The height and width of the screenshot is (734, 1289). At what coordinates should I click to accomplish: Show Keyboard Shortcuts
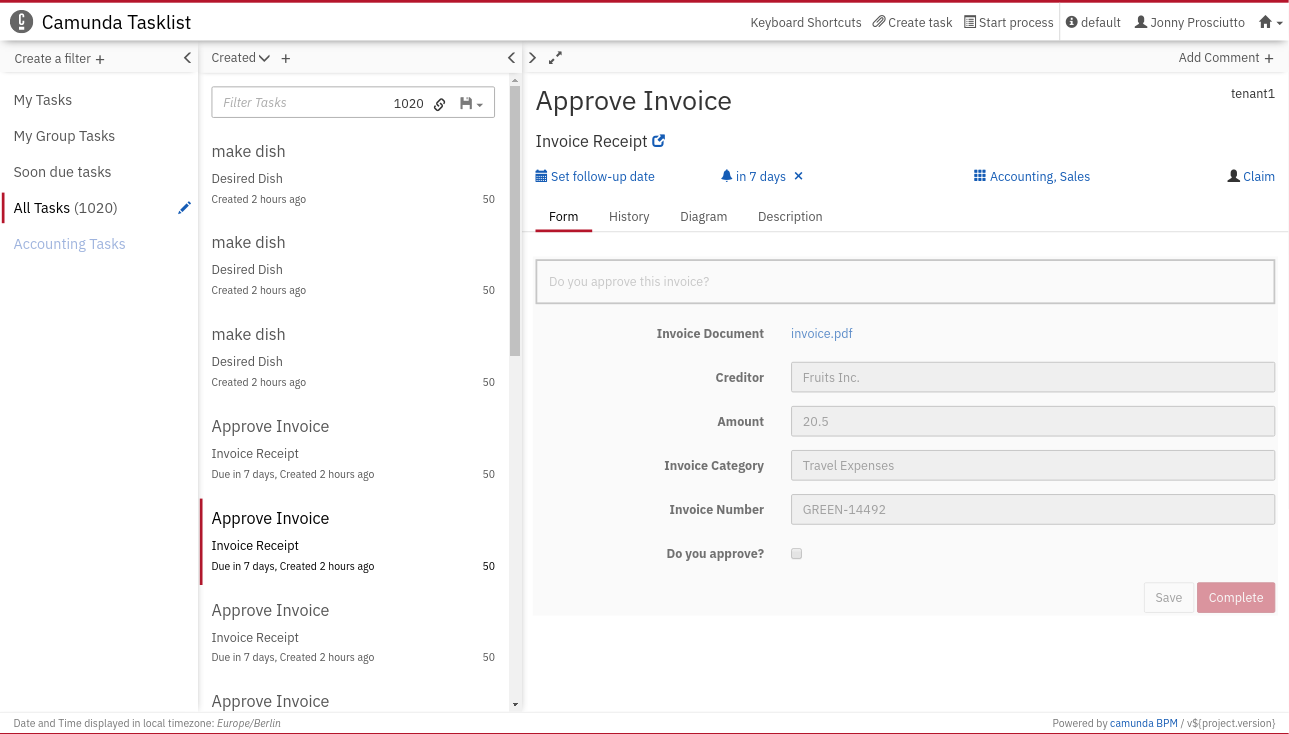[x=806, y=22]
